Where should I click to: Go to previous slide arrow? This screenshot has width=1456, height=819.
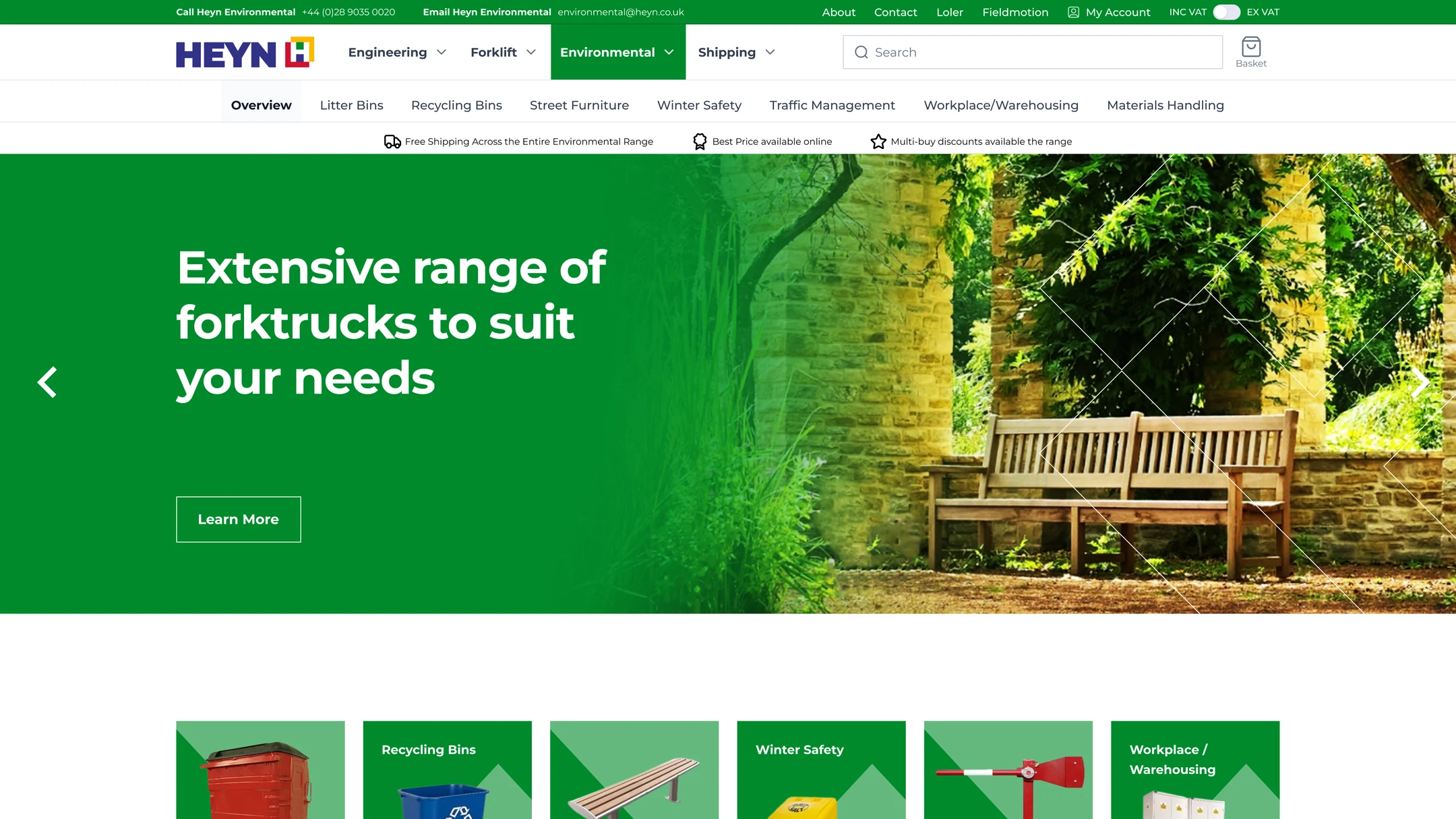[47, 382]
